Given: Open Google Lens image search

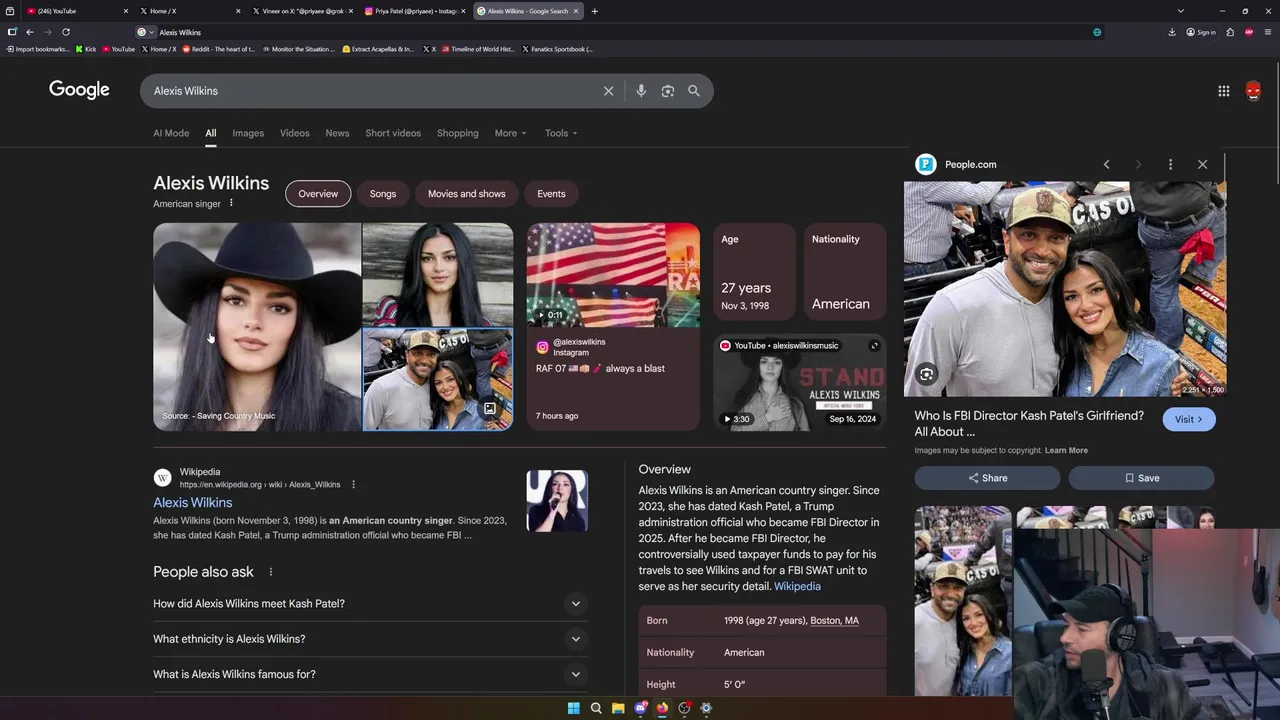Looking at the screenshot, I should click(667, 91).
